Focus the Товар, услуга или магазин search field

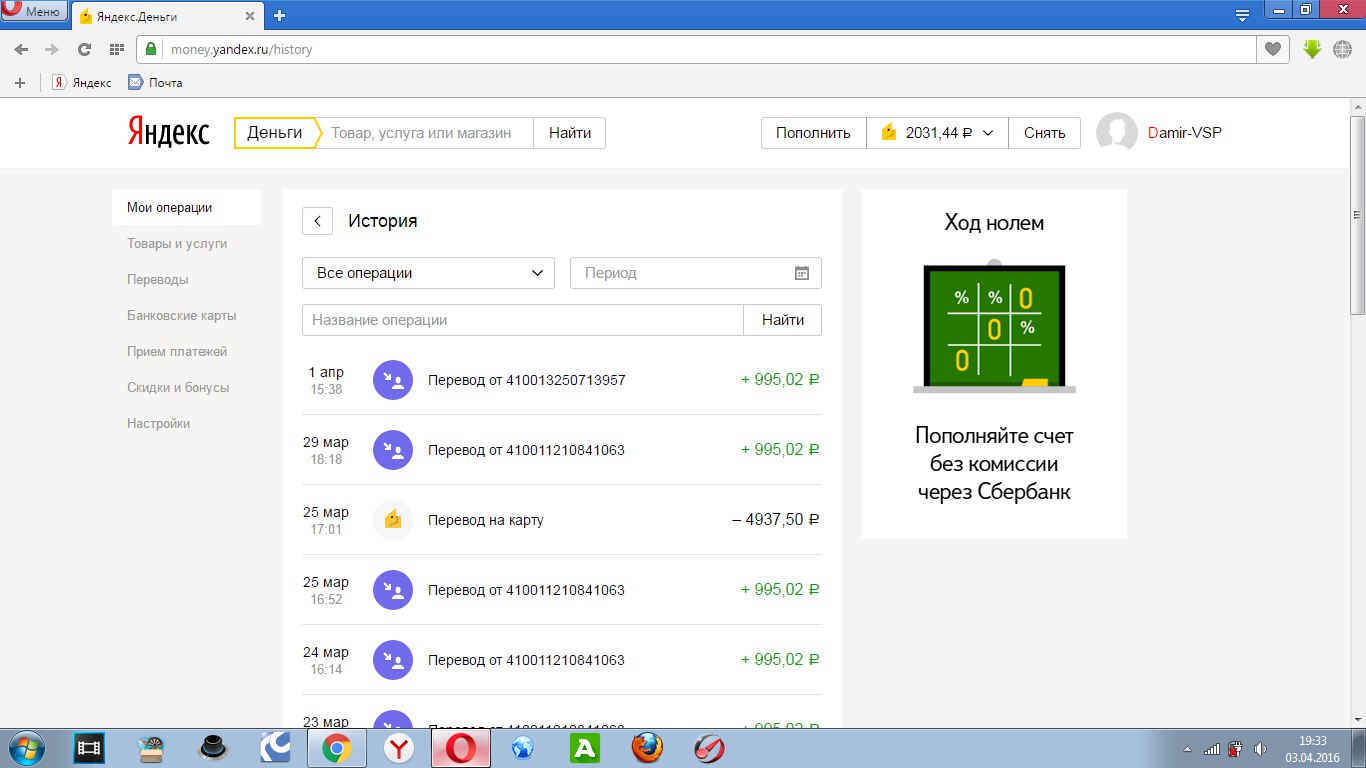pos(424,133)
